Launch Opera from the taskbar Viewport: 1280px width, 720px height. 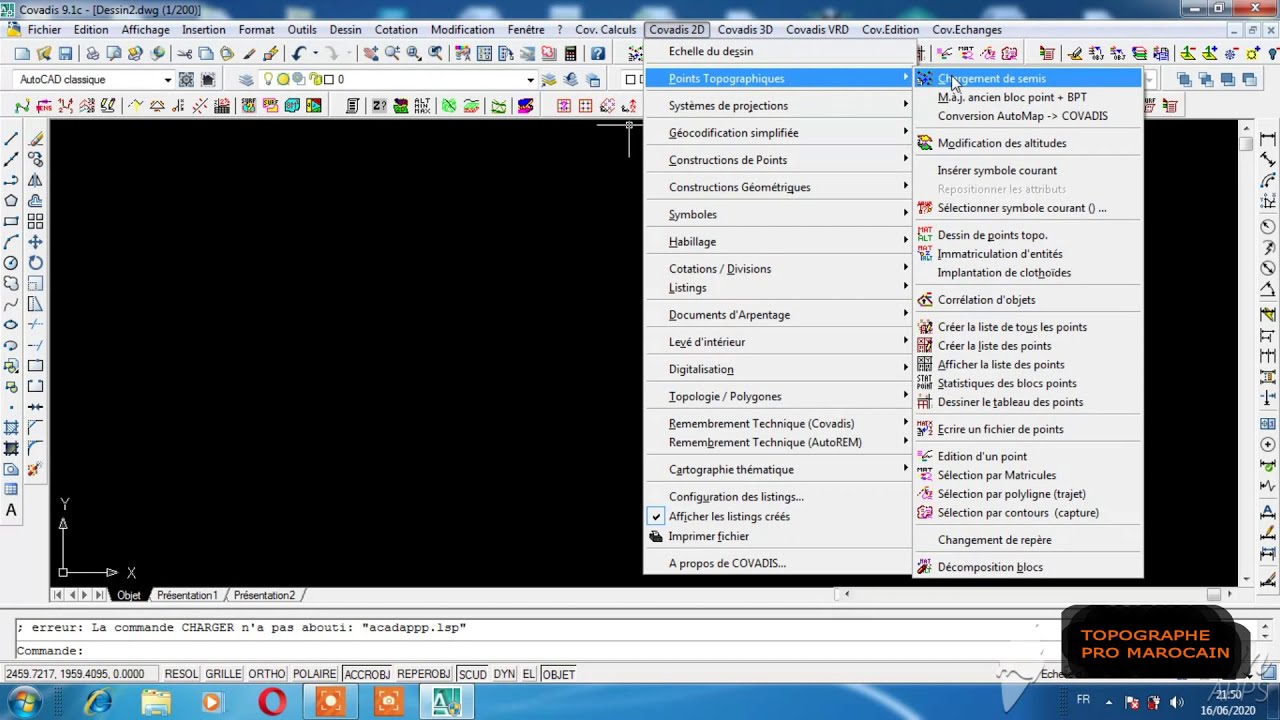click(x=272, y=702)
